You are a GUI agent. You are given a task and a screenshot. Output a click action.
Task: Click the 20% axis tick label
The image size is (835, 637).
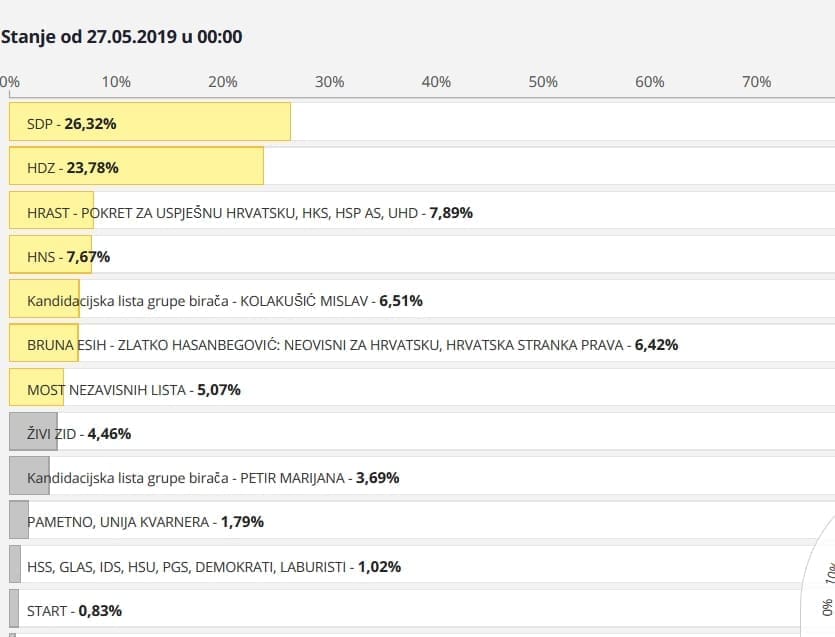223,82
